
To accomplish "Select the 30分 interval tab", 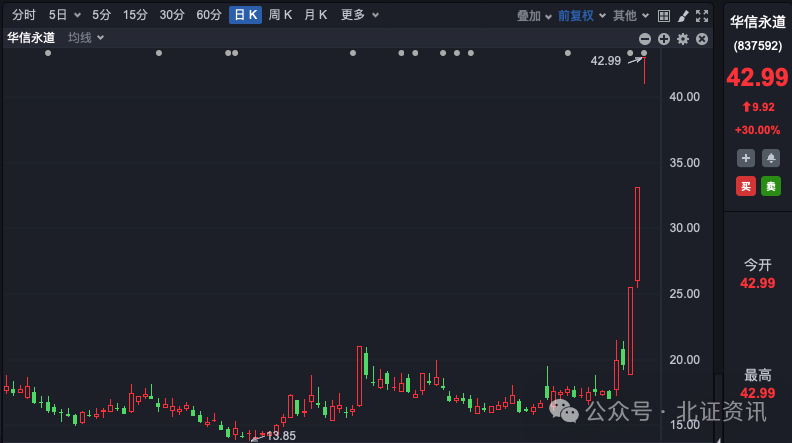I will click(x=172, y=15).
